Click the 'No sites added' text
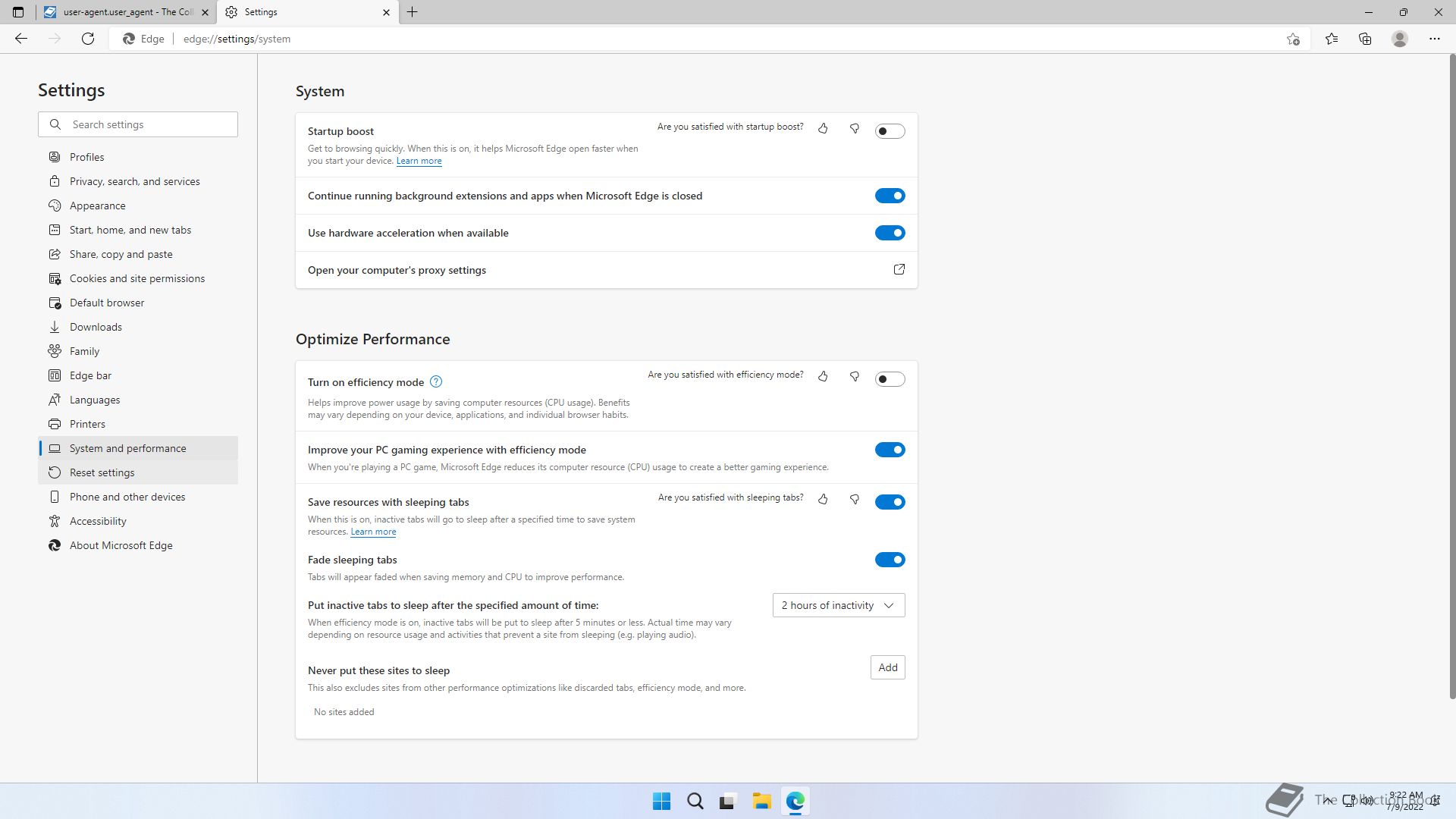Screen dimensions: 1456x819 [344, 712]
